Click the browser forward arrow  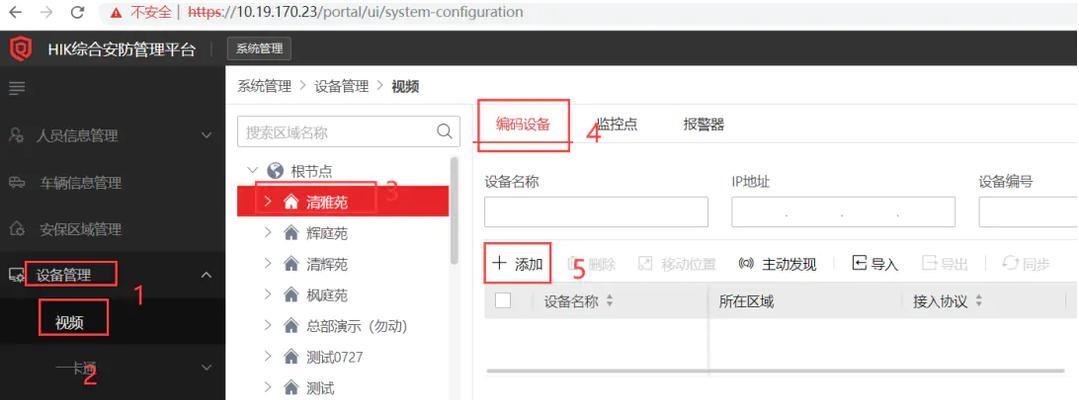coord(46,12)
